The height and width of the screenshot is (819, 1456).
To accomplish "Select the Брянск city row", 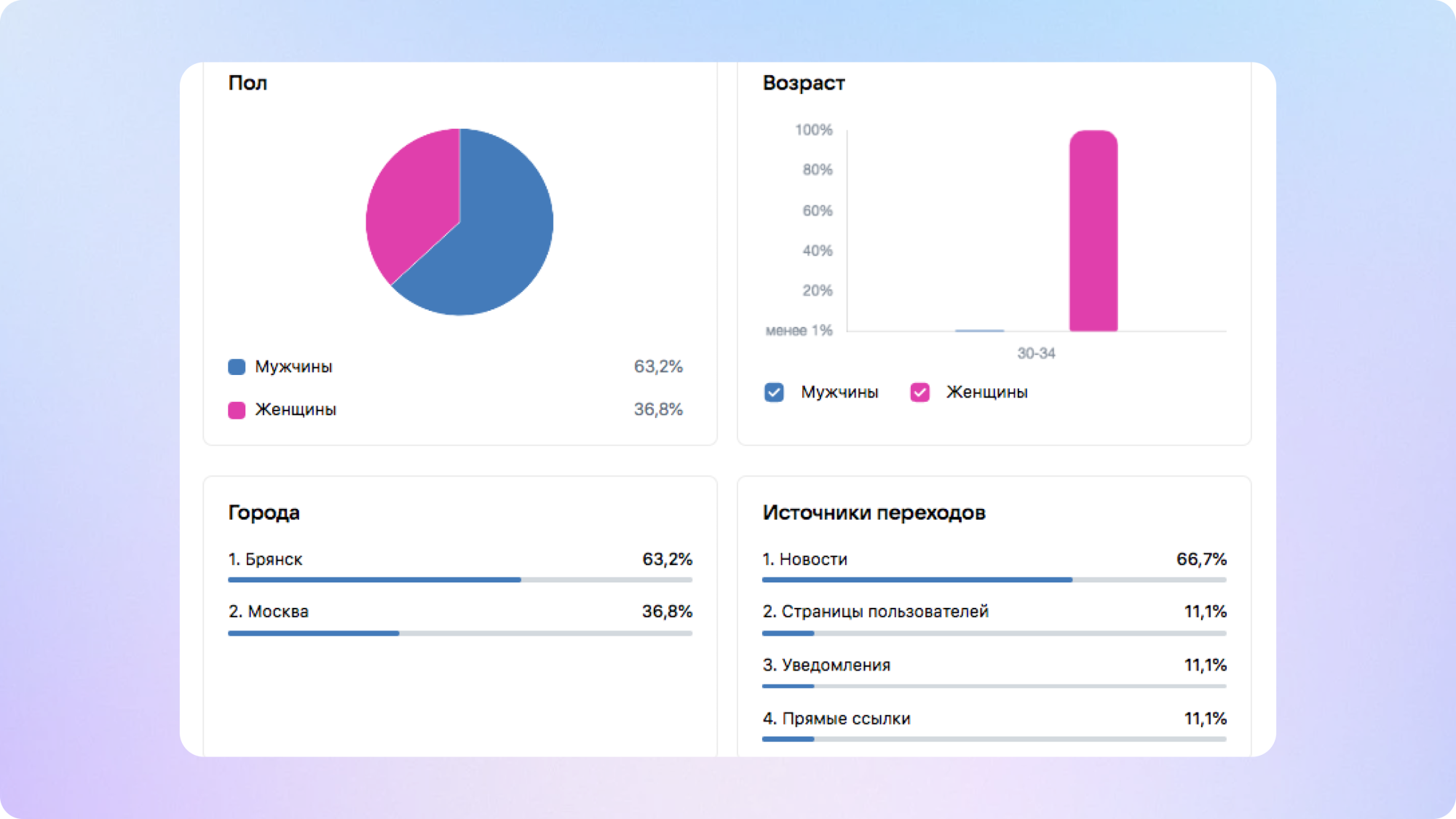I will [266, 559].
